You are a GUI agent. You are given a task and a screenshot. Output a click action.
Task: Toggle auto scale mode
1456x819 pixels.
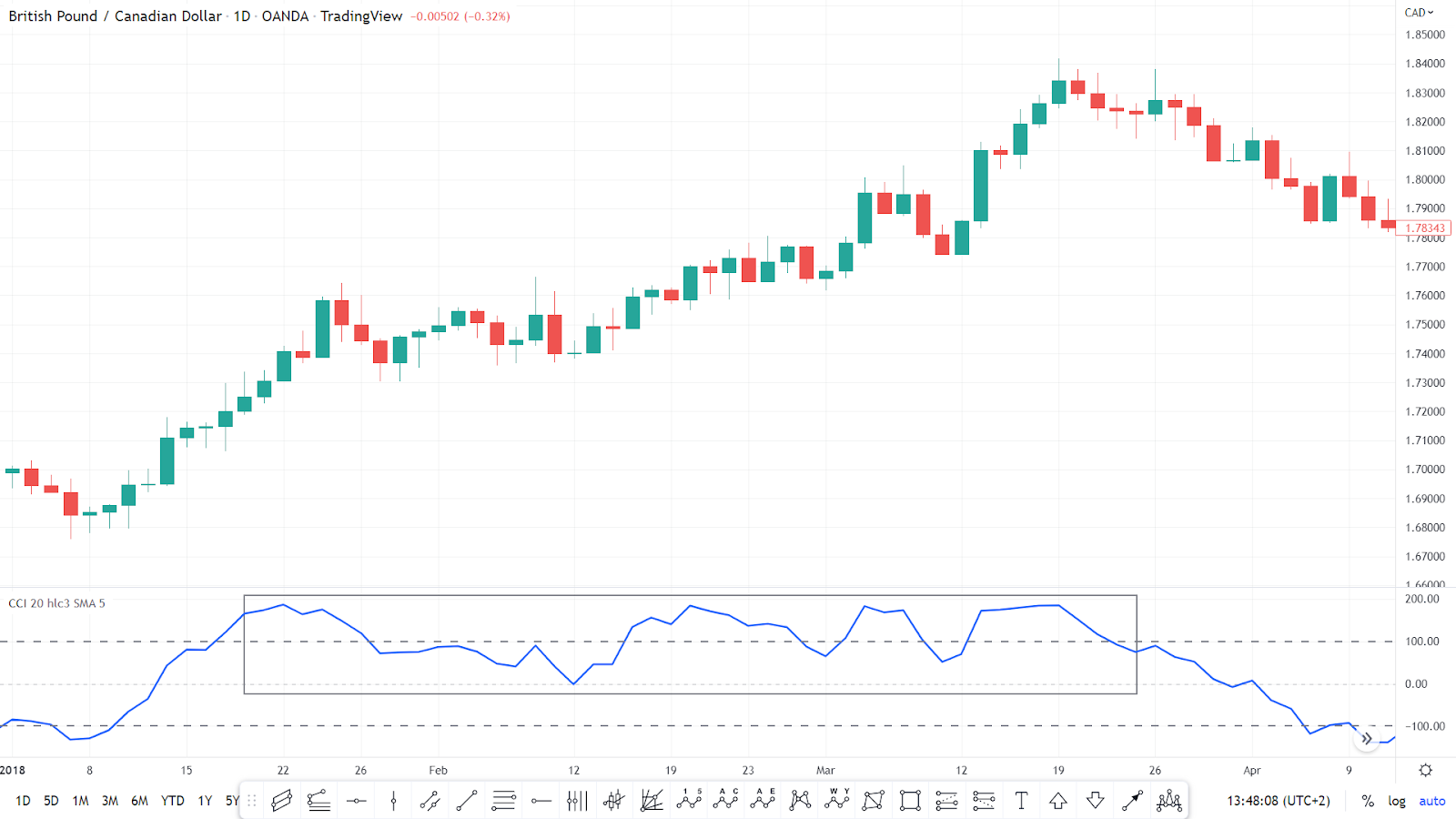tap(1432, 801)
